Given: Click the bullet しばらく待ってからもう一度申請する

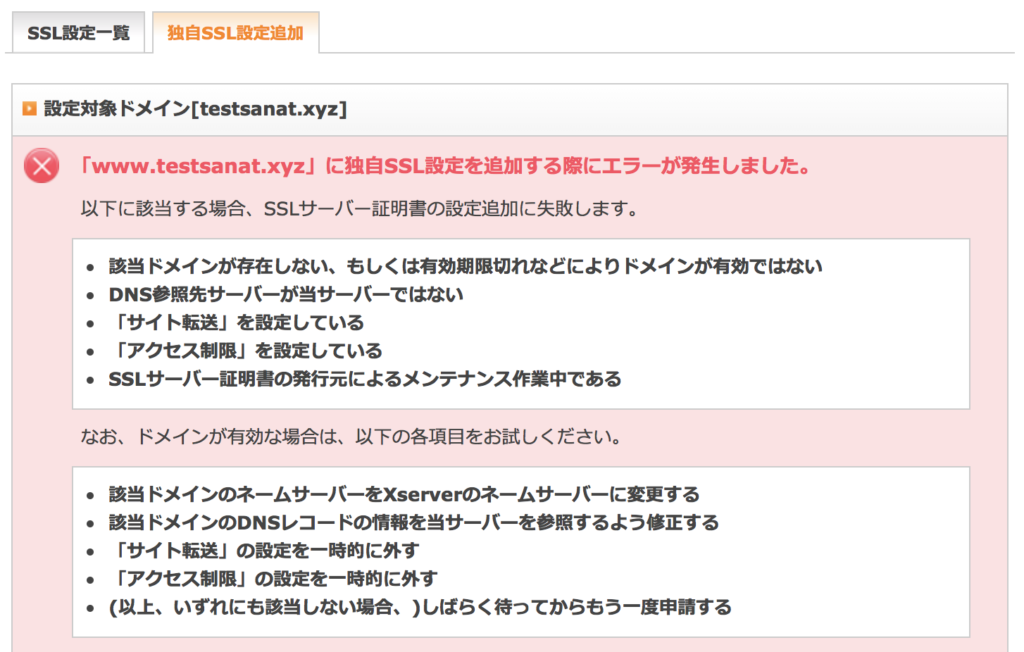Looking at the screenshot, I should 420,608.
